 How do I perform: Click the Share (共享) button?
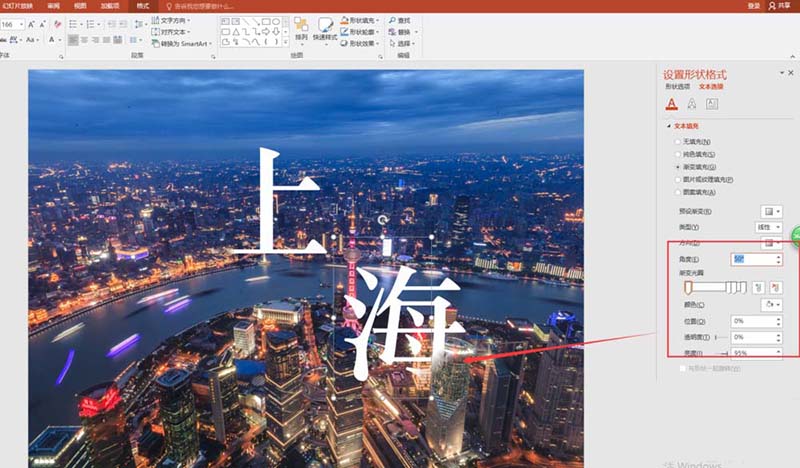pos(780,6)
